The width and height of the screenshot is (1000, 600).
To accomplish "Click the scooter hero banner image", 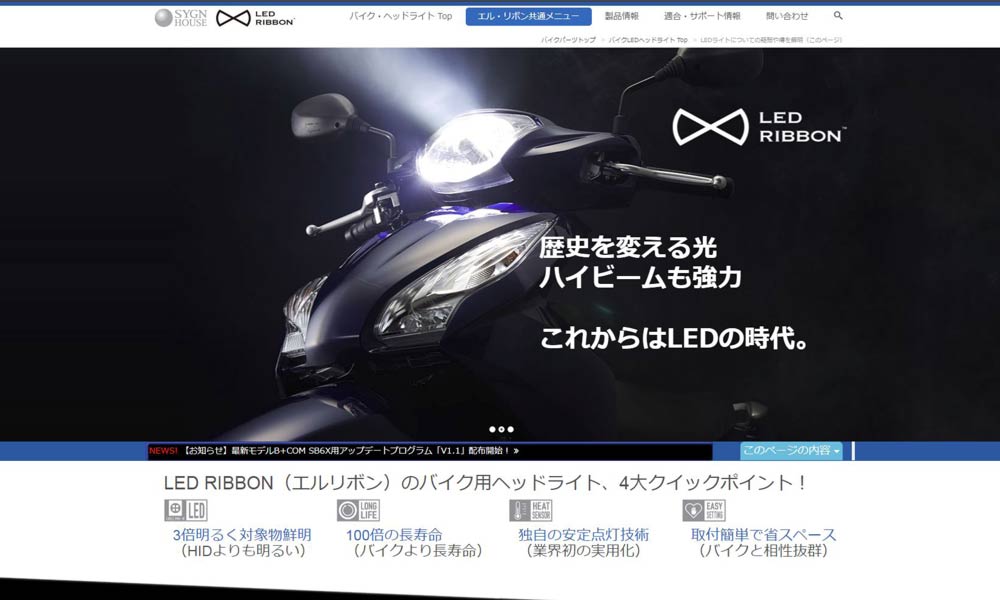I will [500, 244].
